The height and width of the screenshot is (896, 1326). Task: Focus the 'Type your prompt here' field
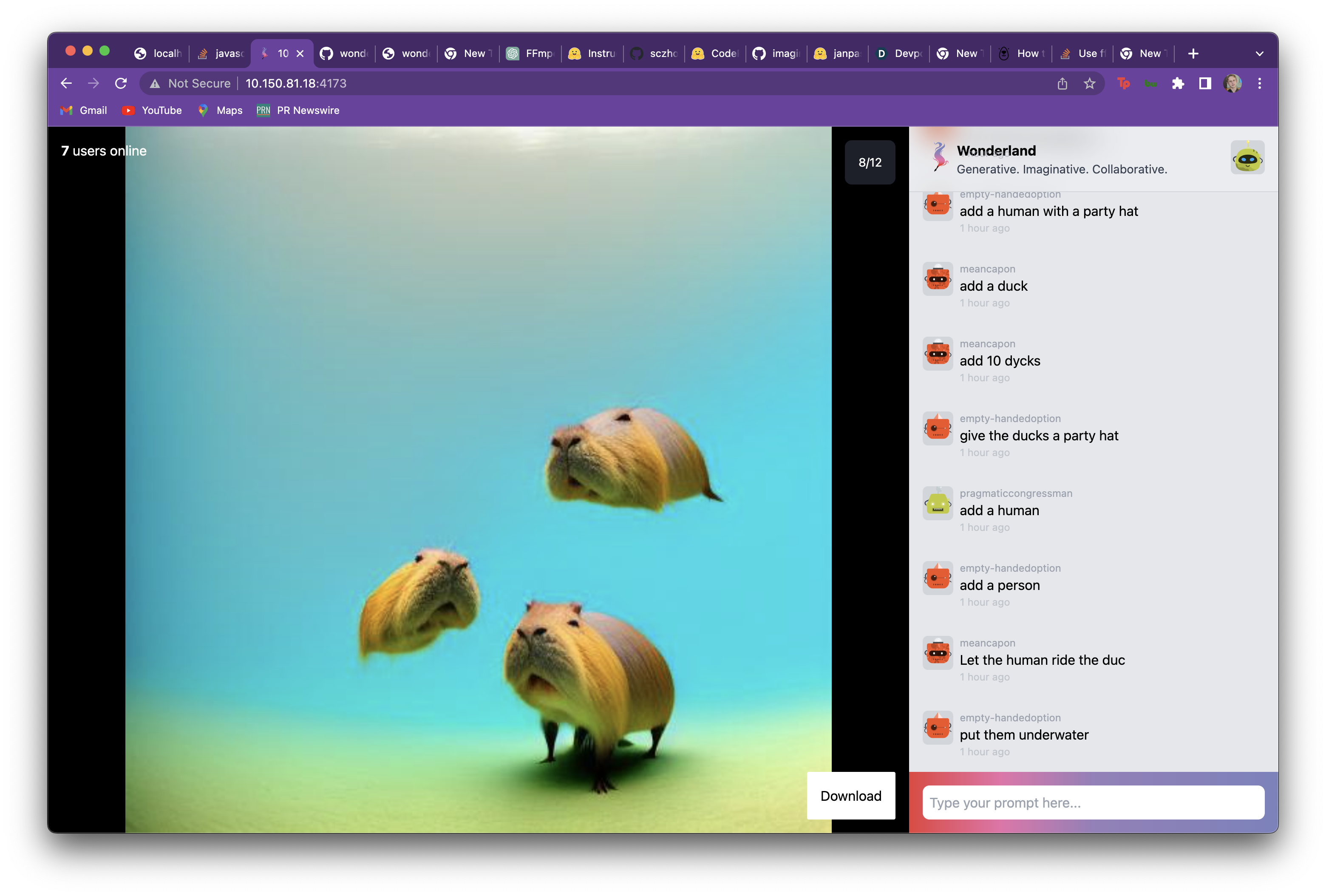click(x=1093, y=803)
